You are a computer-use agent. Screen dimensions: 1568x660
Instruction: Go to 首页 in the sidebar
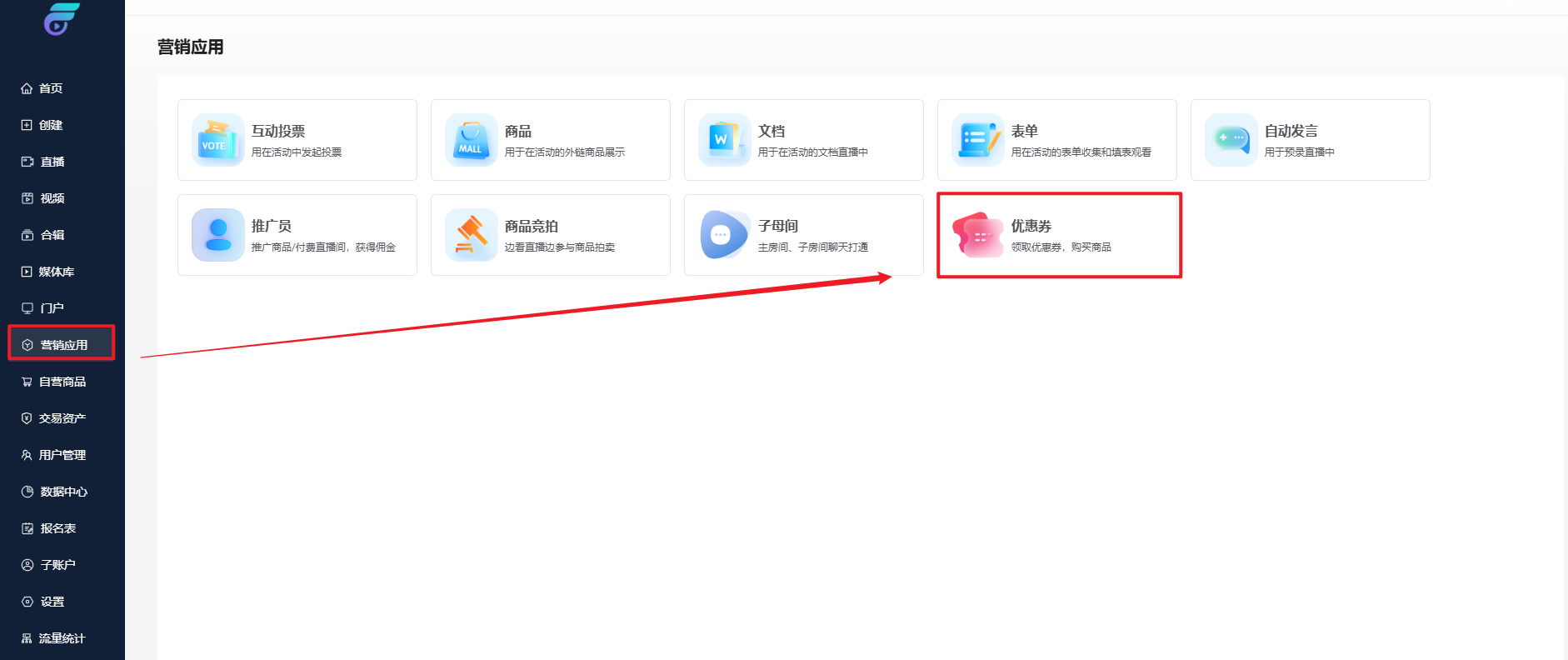(x=50, y=88)
